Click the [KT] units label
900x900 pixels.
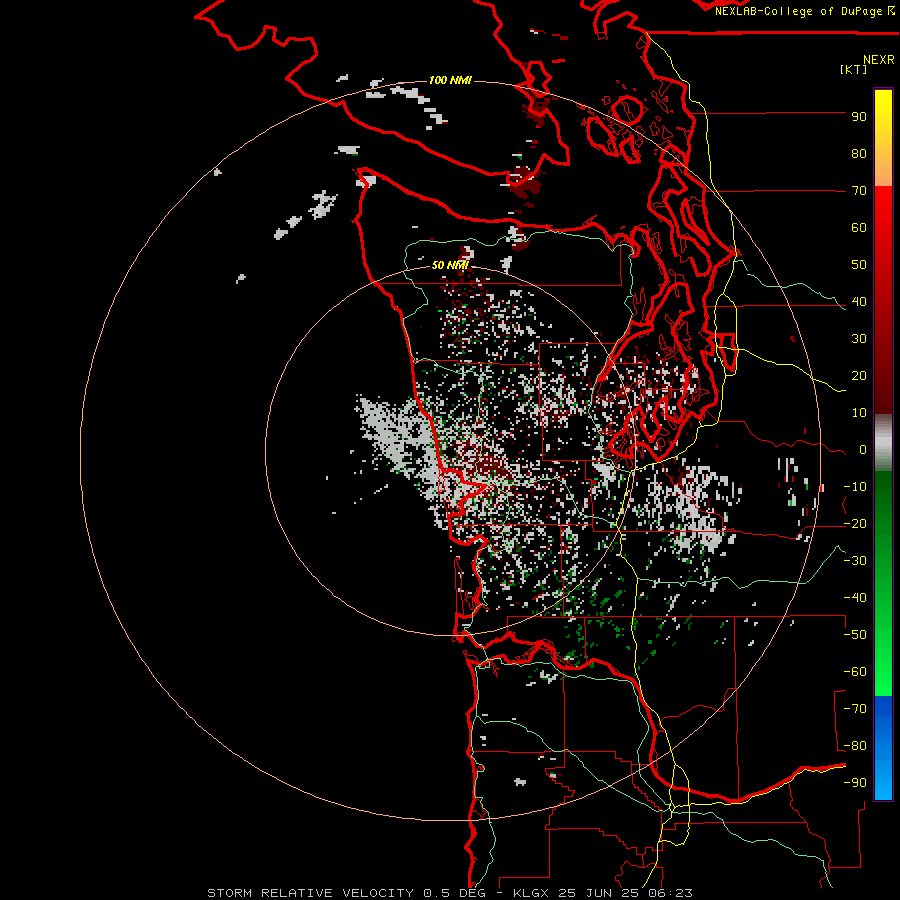854,69
